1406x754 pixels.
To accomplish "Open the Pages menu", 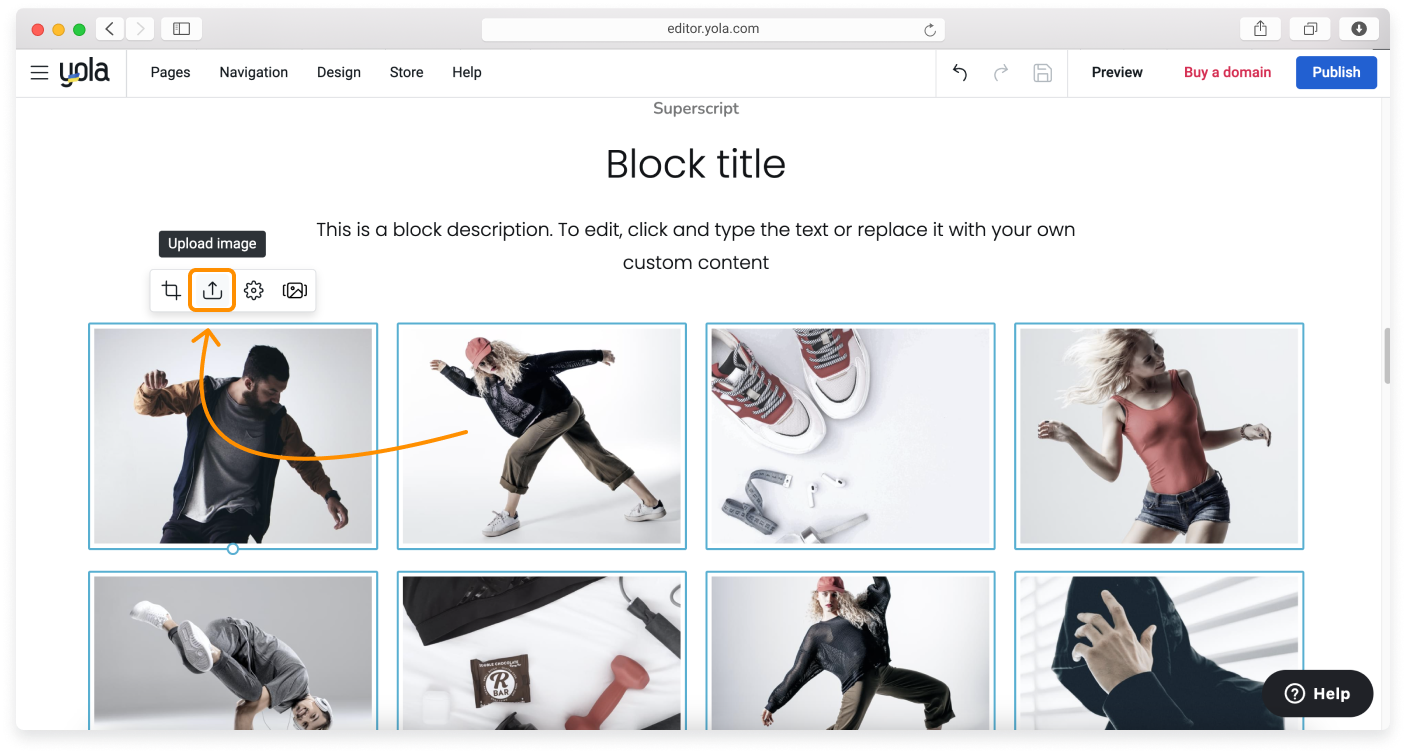I will coord(169,72).
